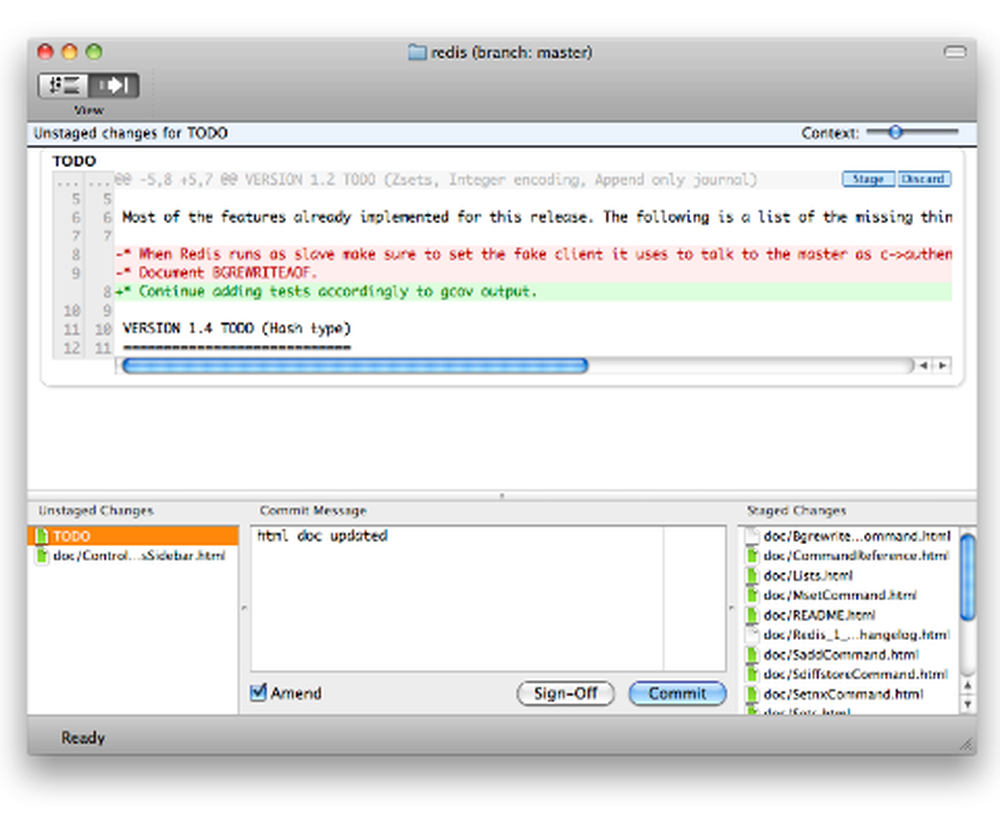The width and height of the screenshot is (1000, 814).
Task: Click icon beside doc/SdiffstoreCommand.html
Action: click(x=753, y=674)
